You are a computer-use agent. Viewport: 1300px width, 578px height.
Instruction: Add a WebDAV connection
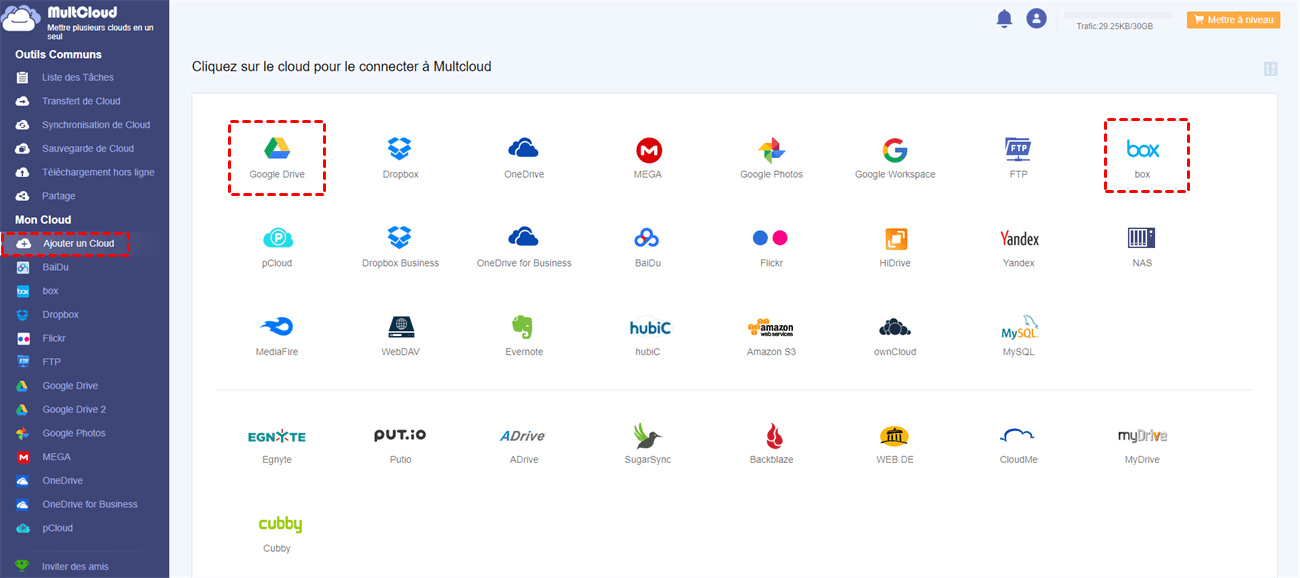tap(400, 335)
